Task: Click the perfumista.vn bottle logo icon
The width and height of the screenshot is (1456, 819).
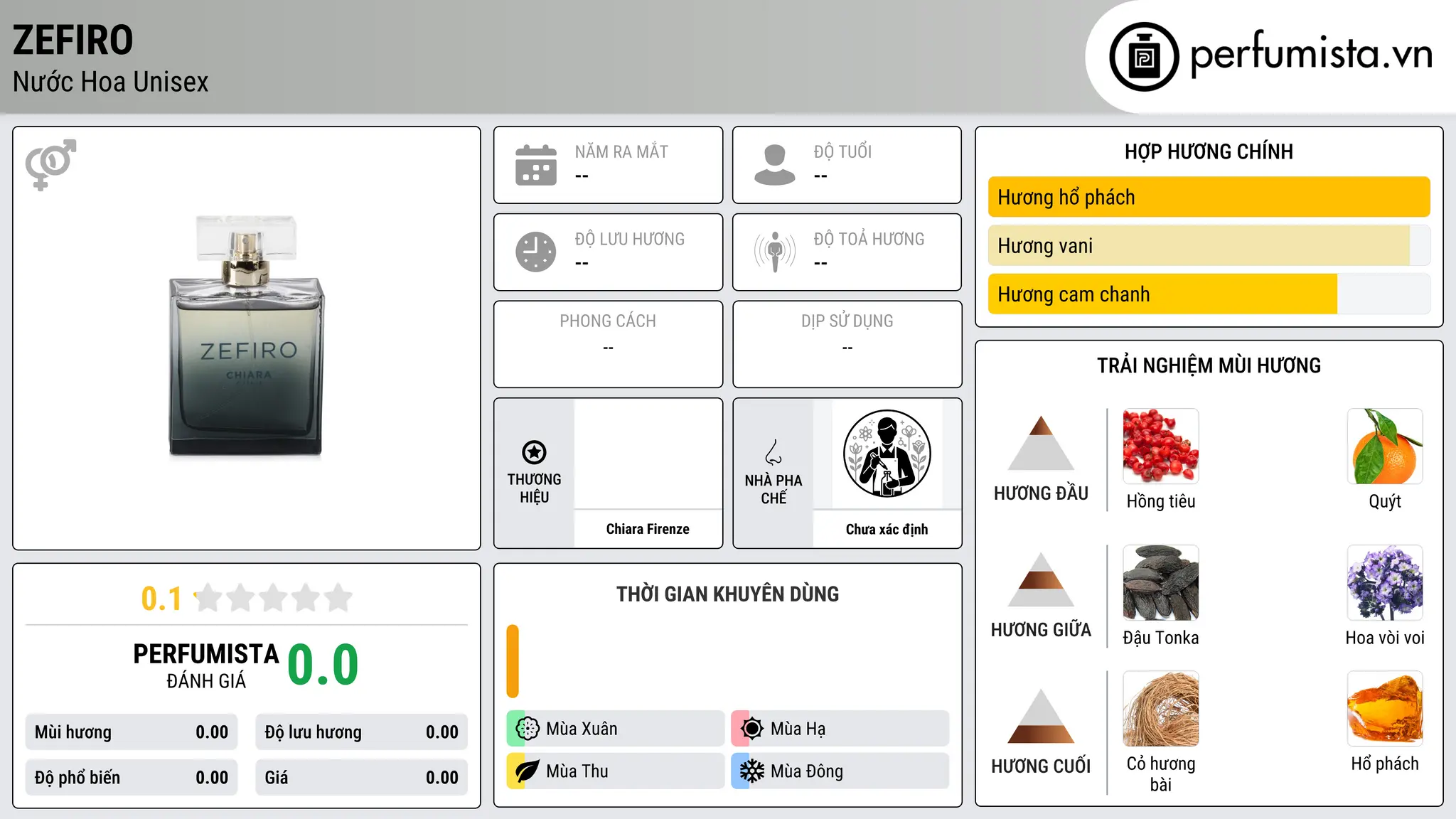Action: coord(1144,57)
